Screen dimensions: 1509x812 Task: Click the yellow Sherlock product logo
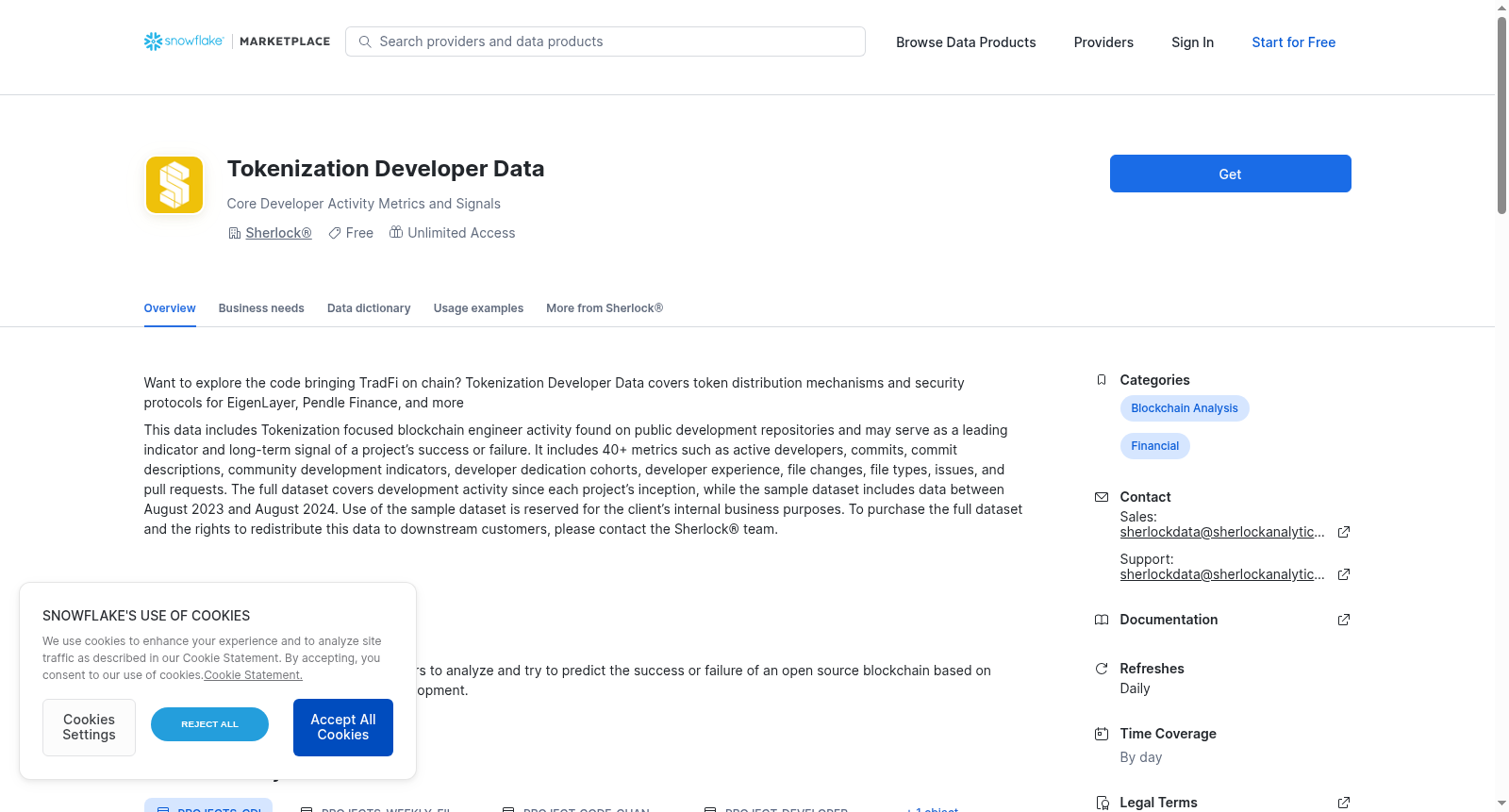pos(174,185)
